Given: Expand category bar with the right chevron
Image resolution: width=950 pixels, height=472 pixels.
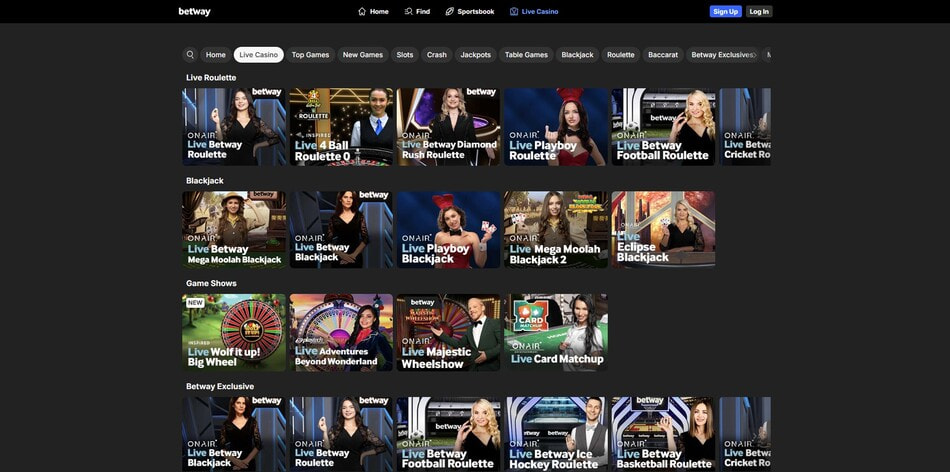Looking at the screenshot, I should pos(755,55).
